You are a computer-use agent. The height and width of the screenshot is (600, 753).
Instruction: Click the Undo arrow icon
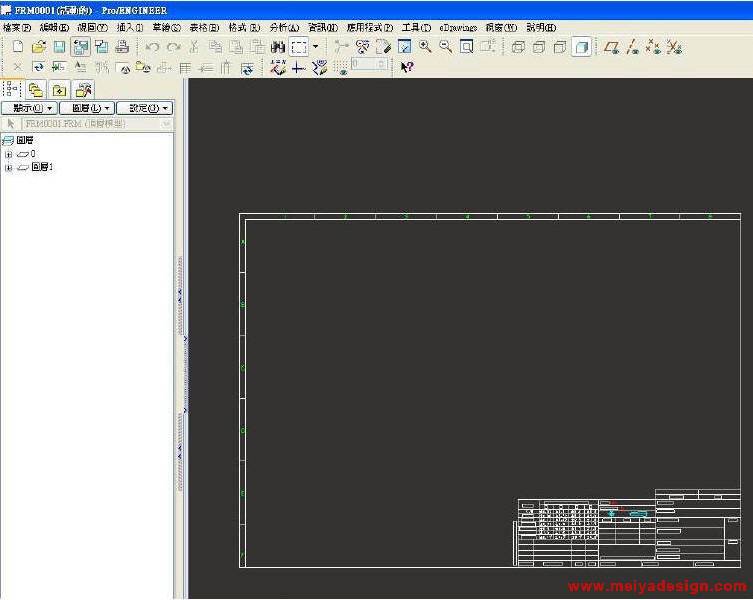152,47
